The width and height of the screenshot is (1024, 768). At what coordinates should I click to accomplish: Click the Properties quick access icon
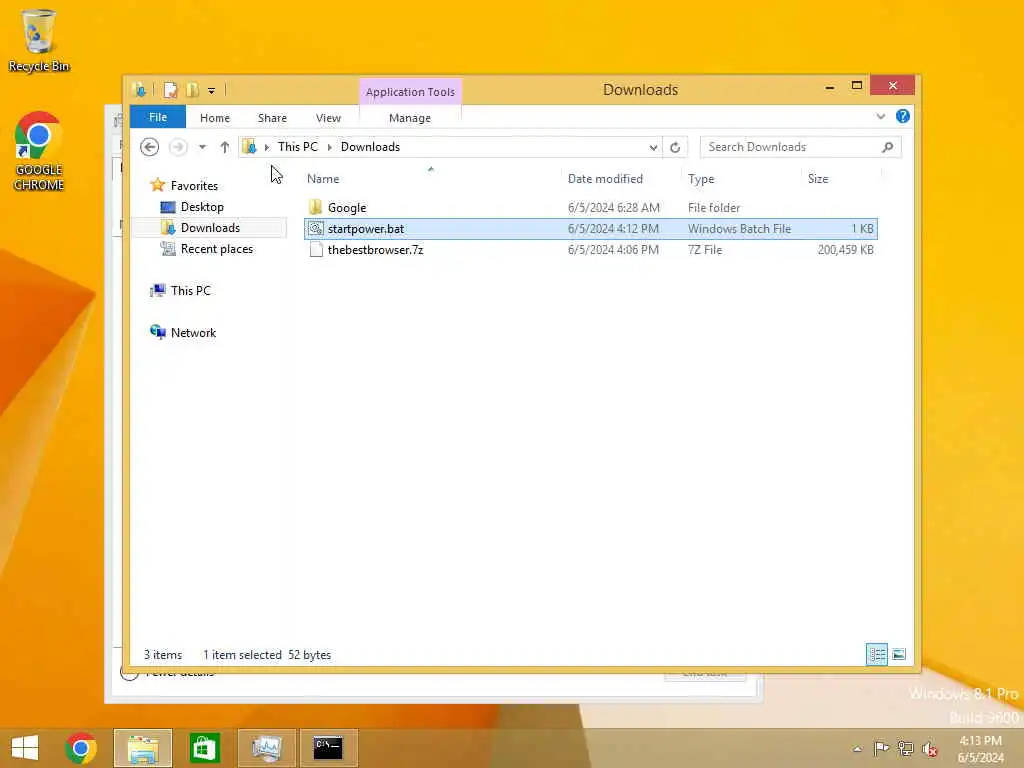[170, 90]
